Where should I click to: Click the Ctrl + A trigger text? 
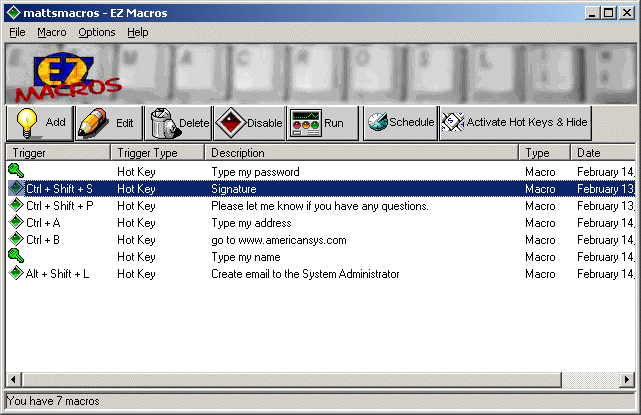(43, 223)
